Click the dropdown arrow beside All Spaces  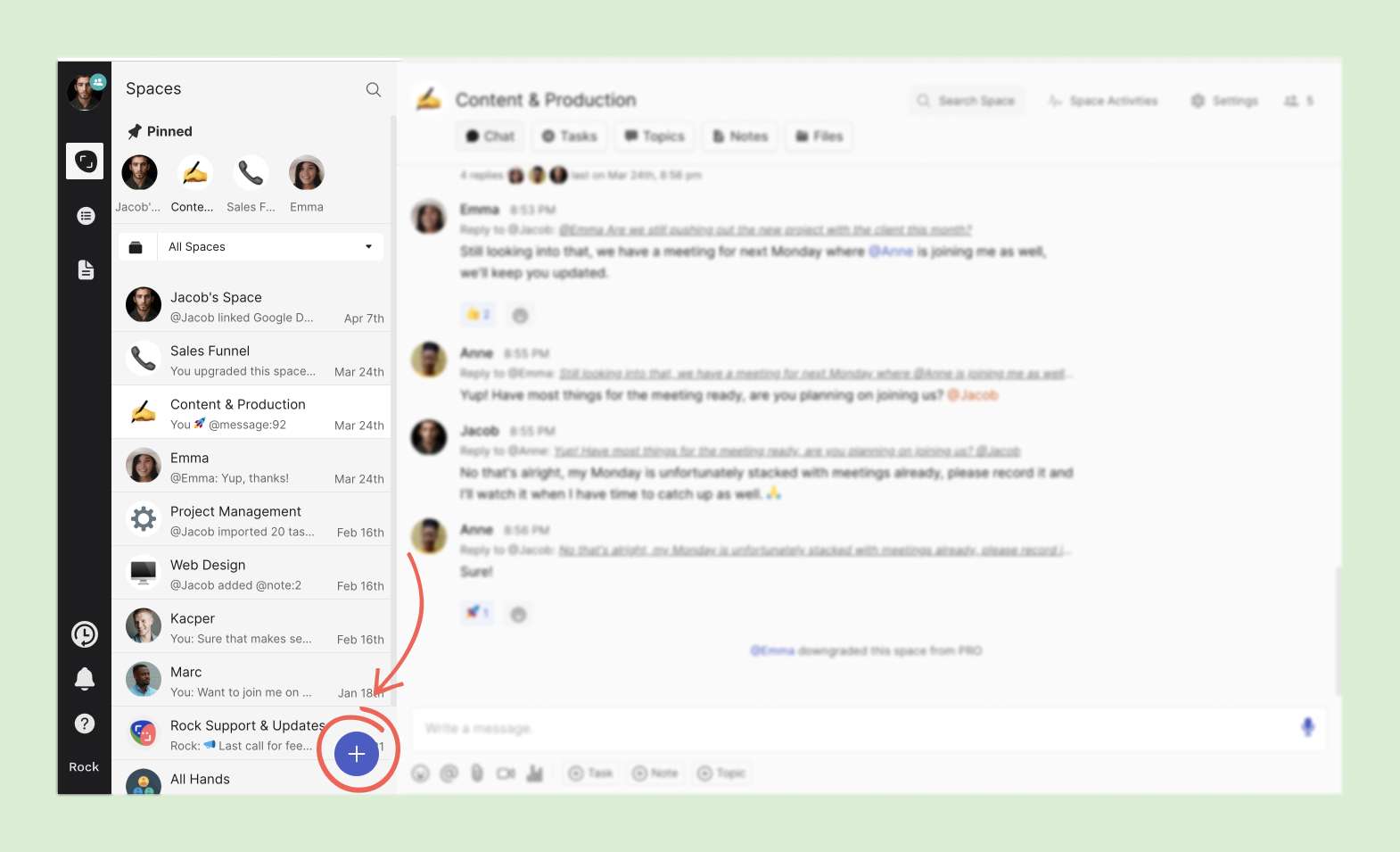pyautogui.click(x=368, y=247)
